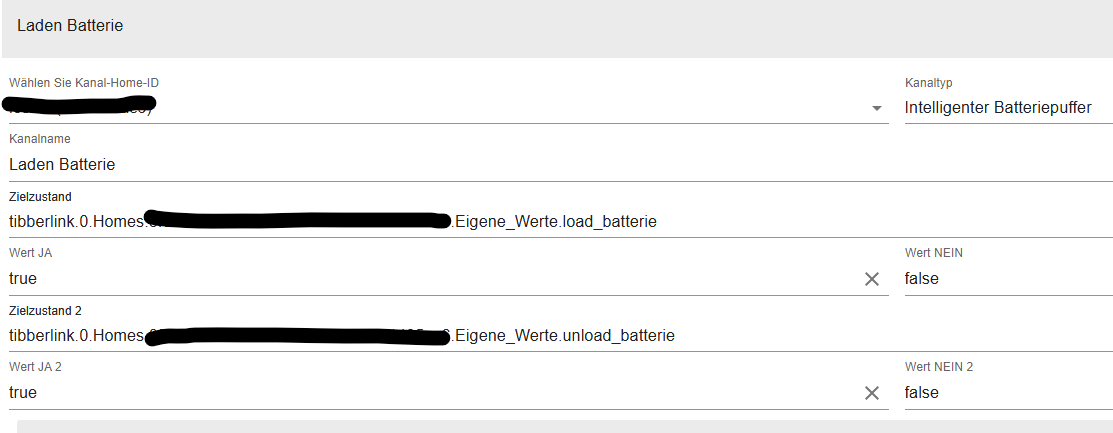Screen dimensions: 1113x433
Task: Click the redacted Kanal-Home-ID selected value
Action: coord(80,106)
